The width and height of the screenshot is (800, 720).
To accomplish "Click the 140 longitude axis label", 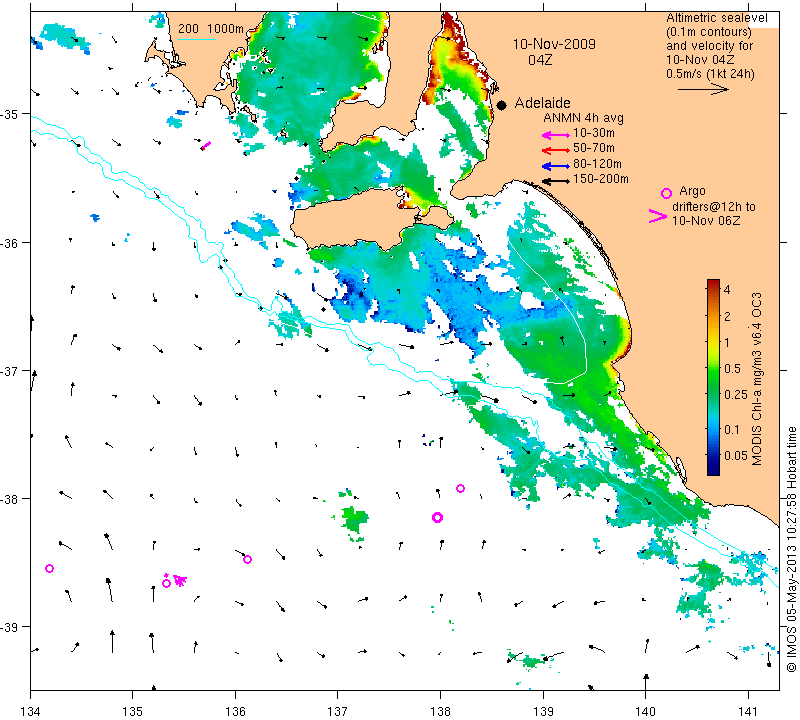I will tap(645, 711).
